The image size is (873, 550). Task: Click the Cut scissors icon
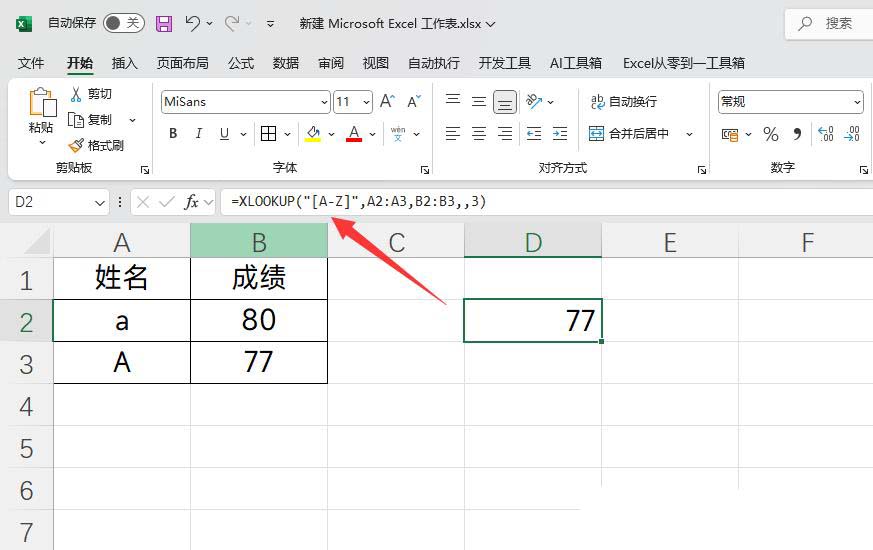point(76,94)
